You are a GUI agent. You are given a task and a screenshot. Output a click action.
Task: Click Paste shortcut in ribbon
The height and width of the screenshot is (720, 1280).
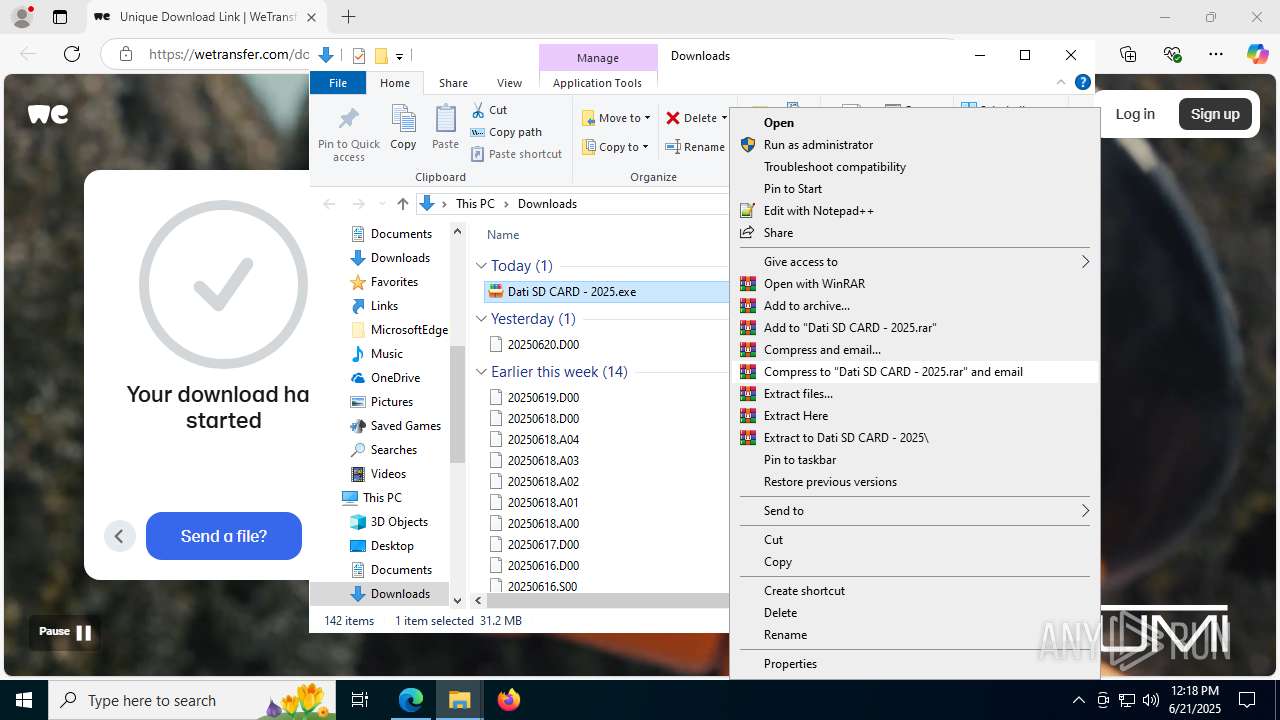coord(516,154)
